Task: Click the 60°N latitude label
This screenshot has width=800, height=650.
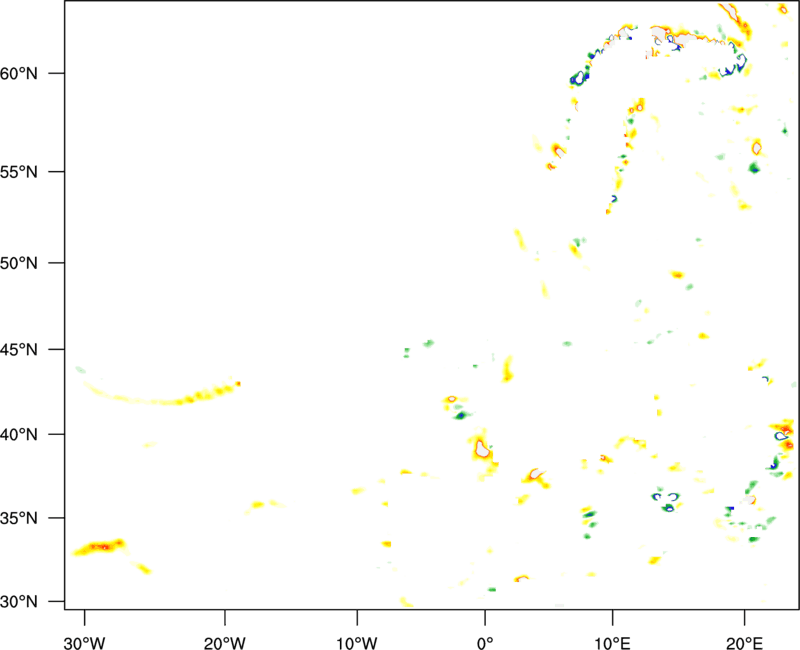Action: (x=19, y=74)
